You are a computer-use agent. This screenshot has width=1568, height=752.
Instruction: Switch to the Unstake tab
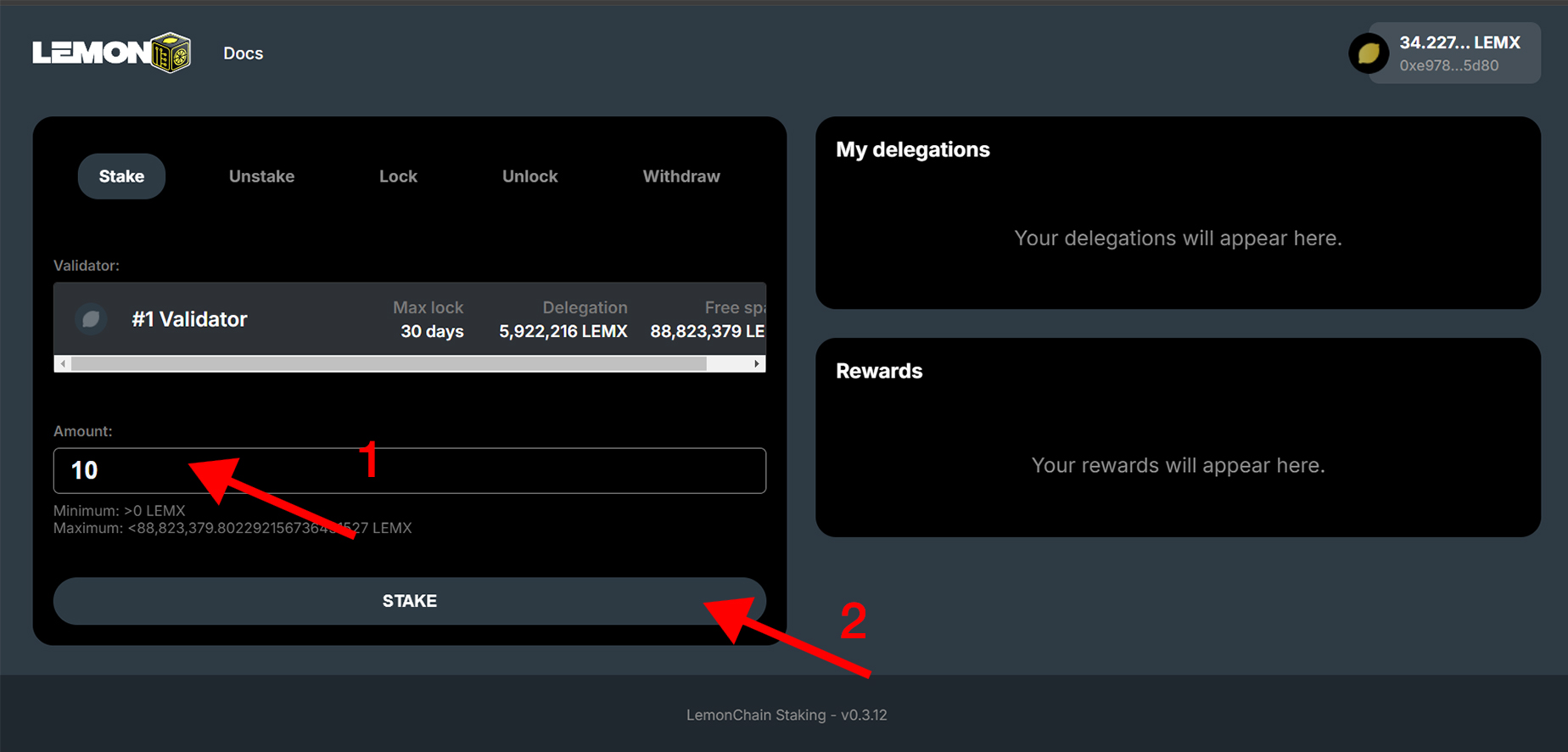coord(261,177)
